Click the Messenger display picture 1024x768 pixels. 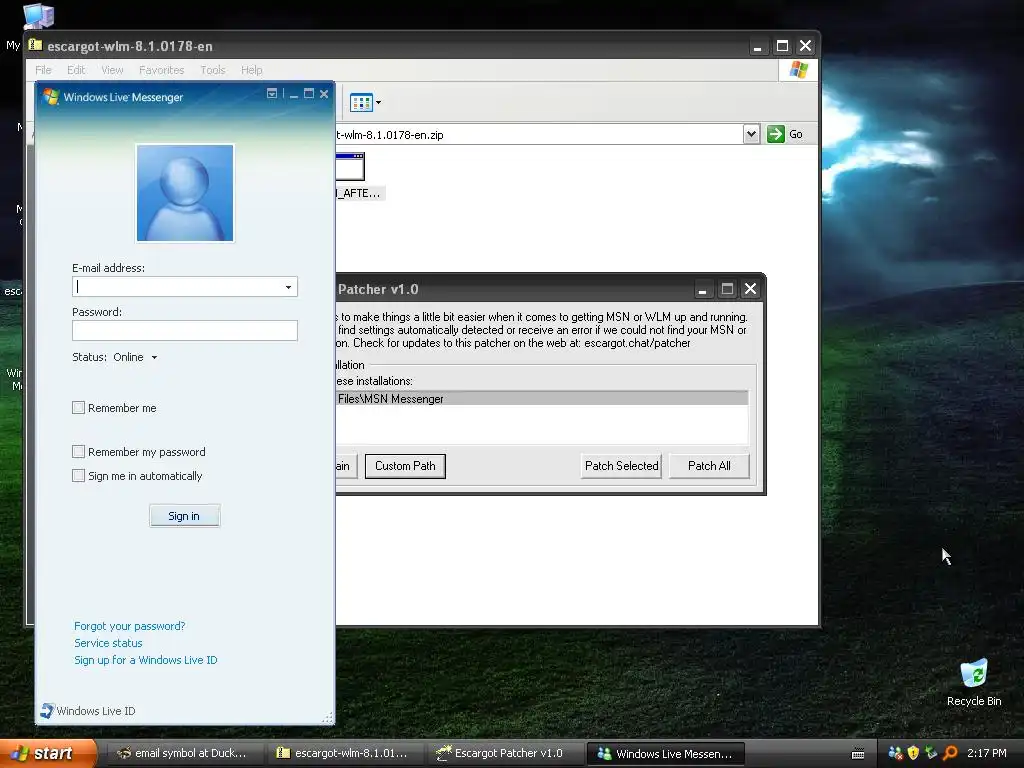[x=185, y=193]
